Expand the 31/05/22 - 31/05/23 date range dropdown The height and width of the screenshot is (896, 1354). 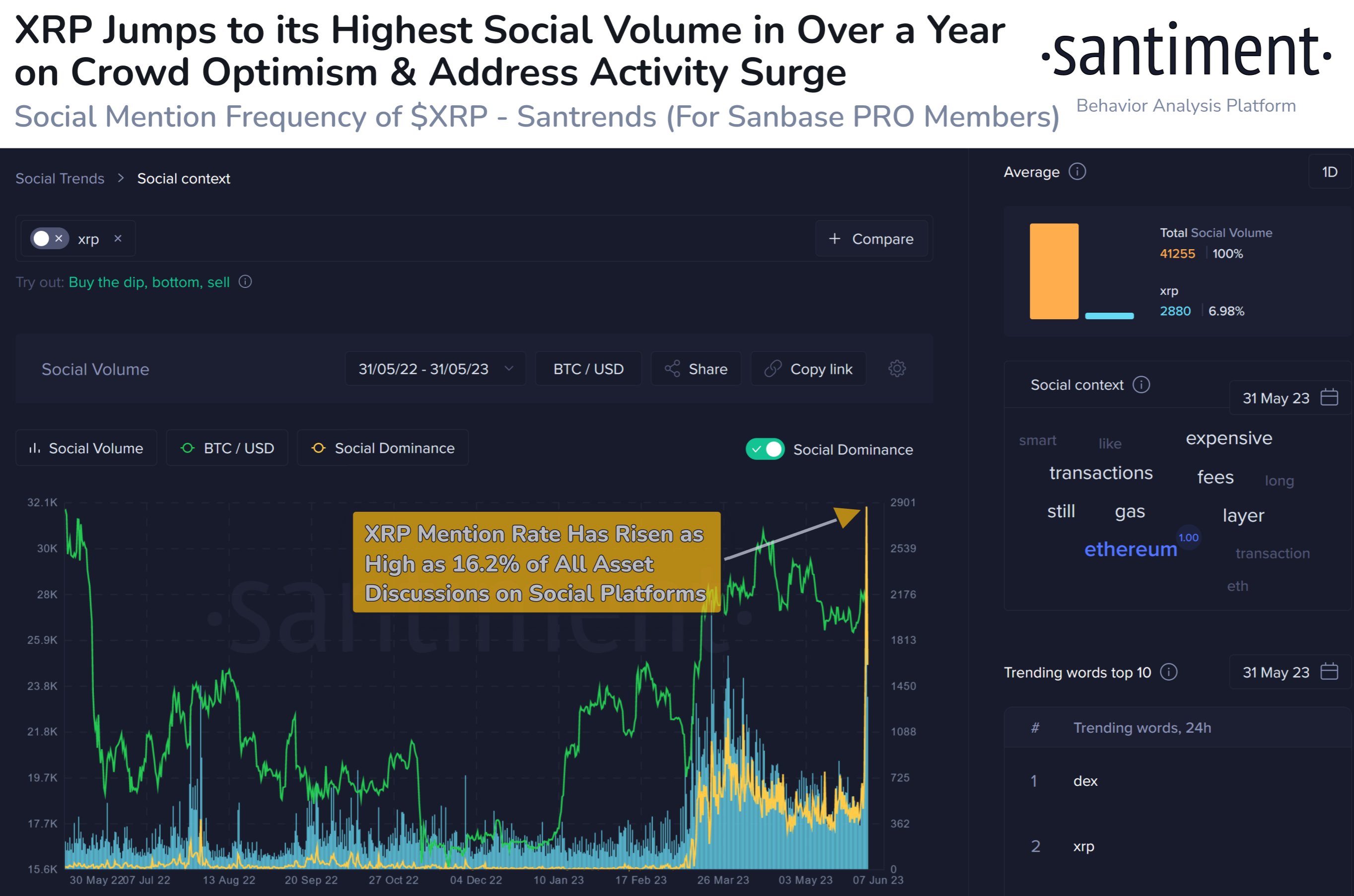(x=434, y=368)
